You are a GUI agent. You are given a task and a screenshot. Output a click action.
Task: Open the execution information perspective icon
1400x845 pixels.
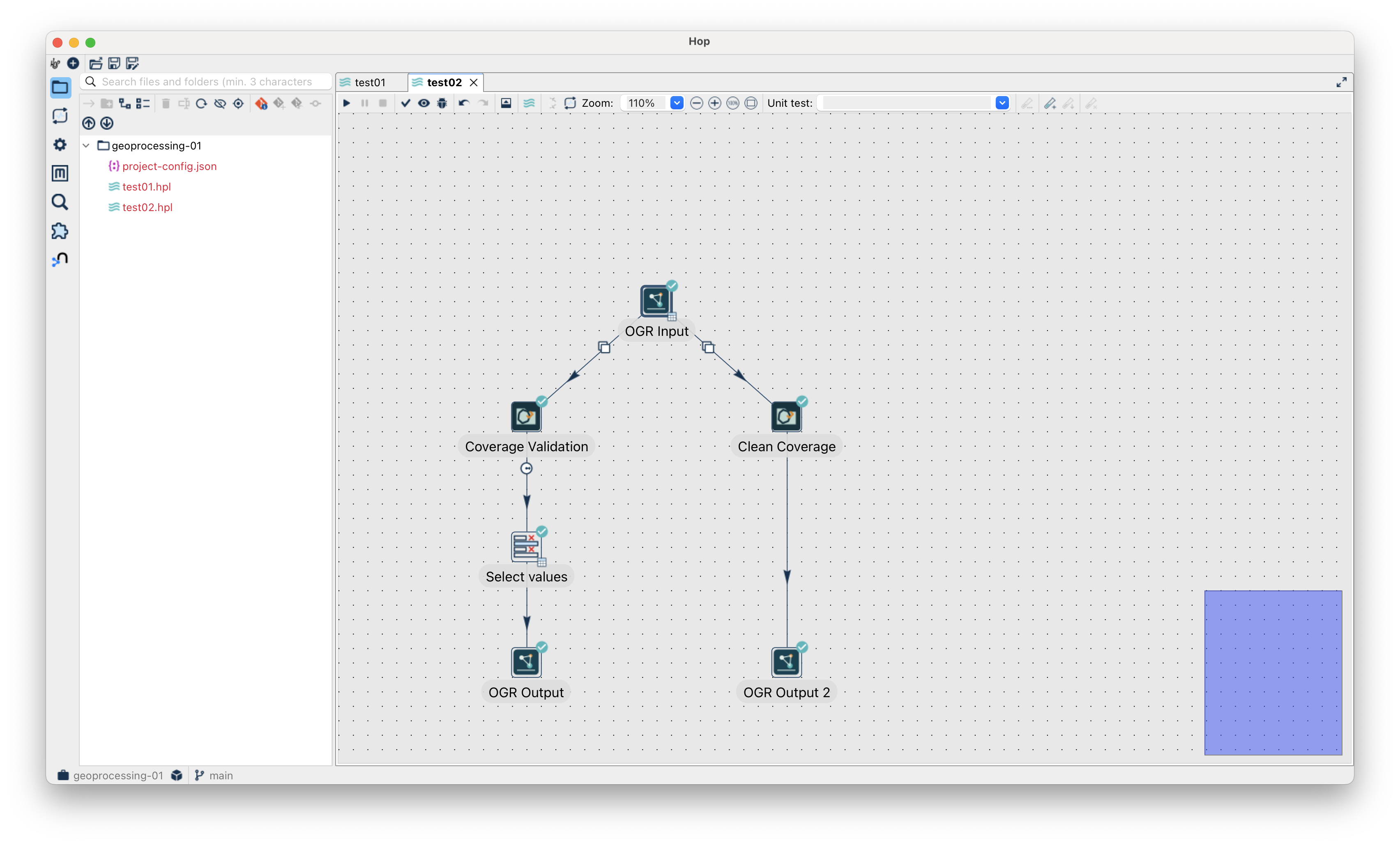tap(60, 116)
